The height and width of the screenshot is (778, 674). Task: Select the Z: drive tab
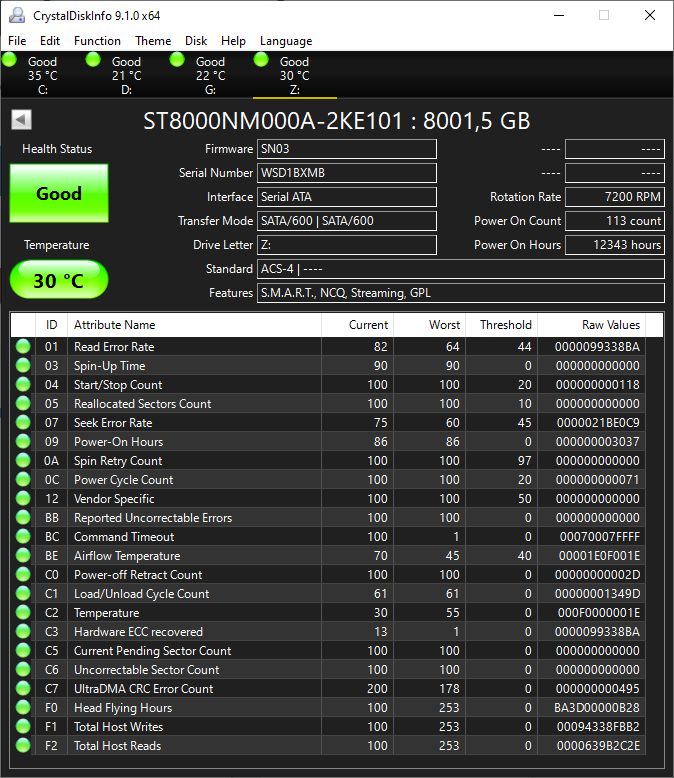[x=294, y=75]
